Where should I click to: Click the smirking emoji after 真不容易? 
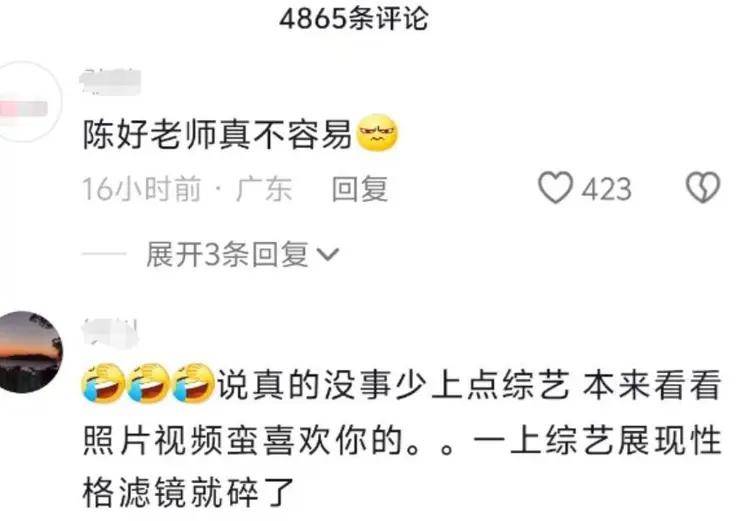point(378,133)
